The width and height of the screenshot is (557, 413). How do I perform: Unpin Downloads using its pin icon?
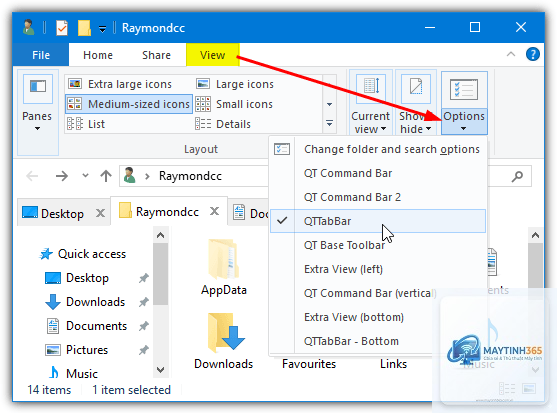[144, 302]
